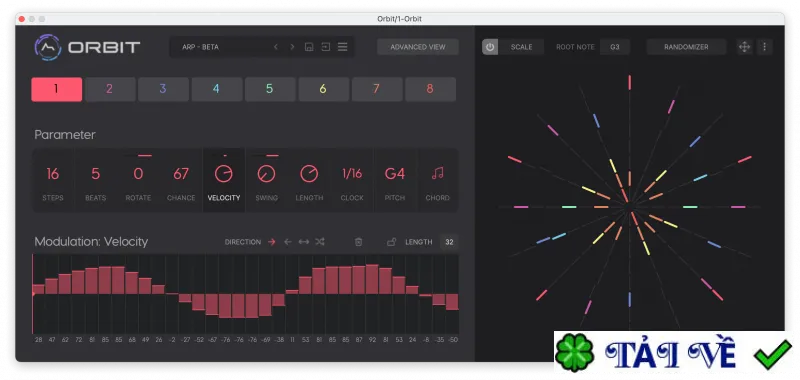Select the Length knob parameter
Screen dimensions: 800x380
pos(309,174)
